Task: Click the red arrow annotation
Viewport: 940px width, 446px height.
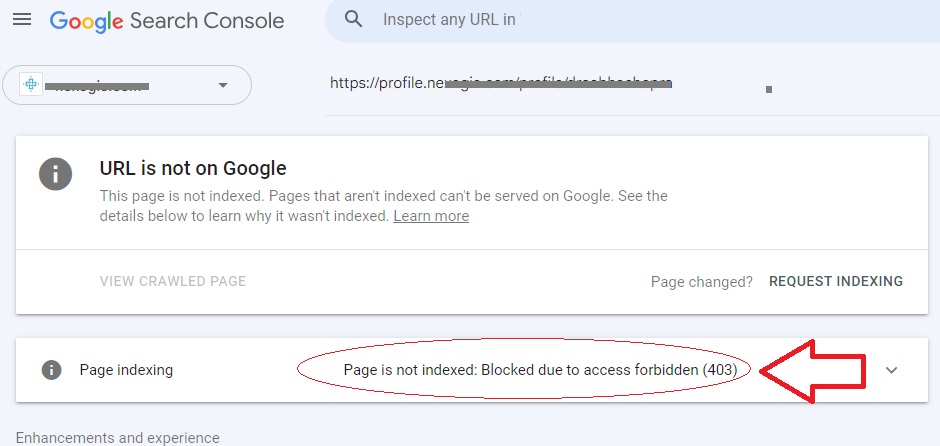Action: tap(813, 370)
